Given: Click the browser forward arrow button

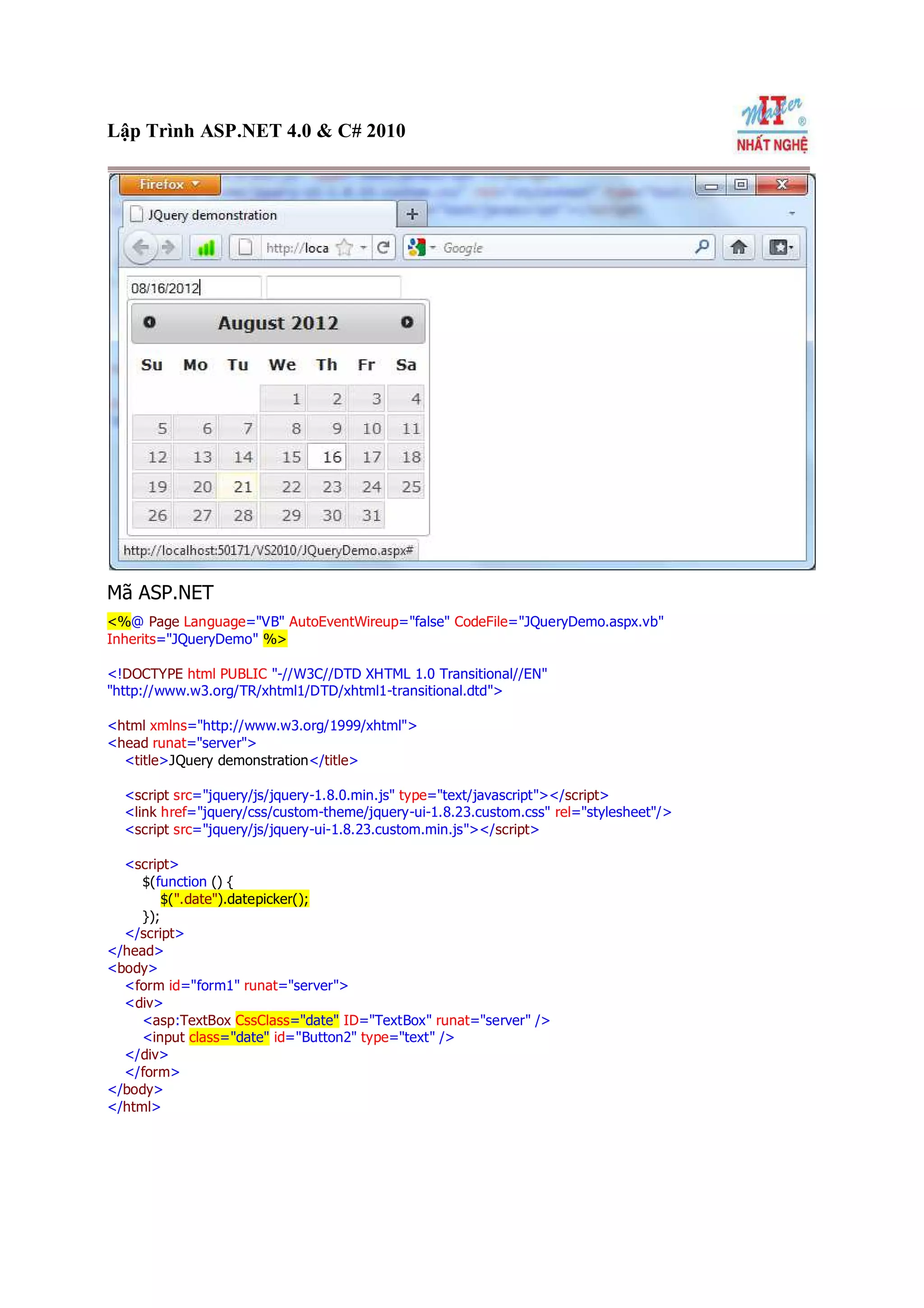Looking at the screenshot, I should pyautogui.click(x=169, y=248).
